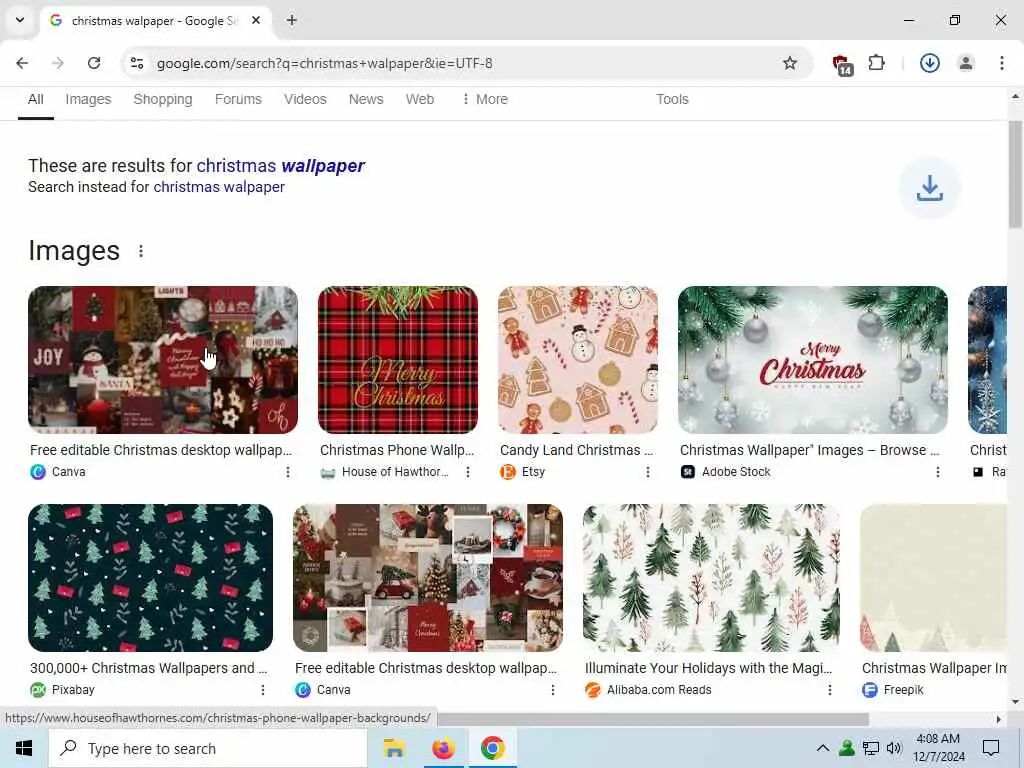Open more options for House of Hawthornes result
This screenshot has width=1024, height=768.
pos(468,472)
